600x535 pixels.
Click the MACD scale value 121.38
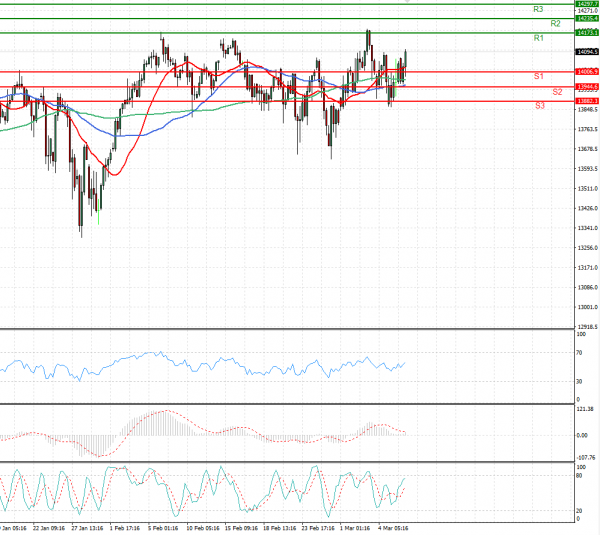click(x=584, y=409)
